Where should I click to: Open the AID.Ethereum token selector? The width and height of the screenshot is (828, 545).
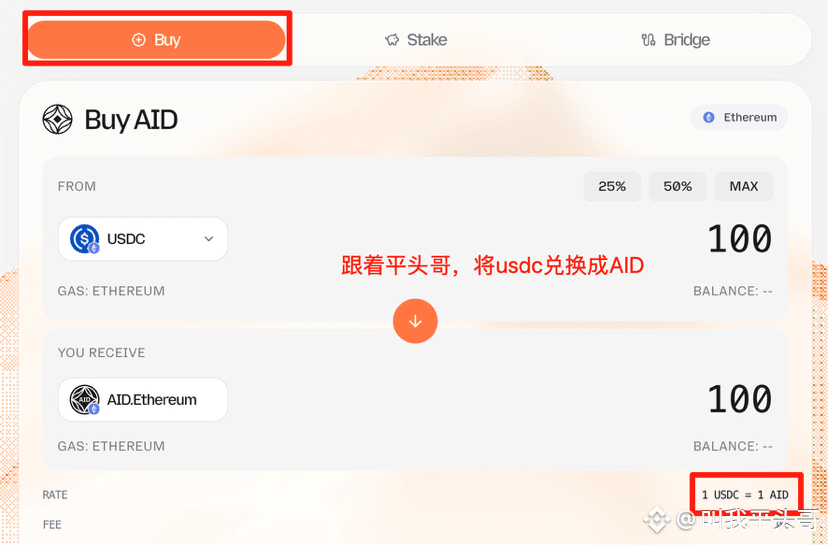(x=143, y=400)
